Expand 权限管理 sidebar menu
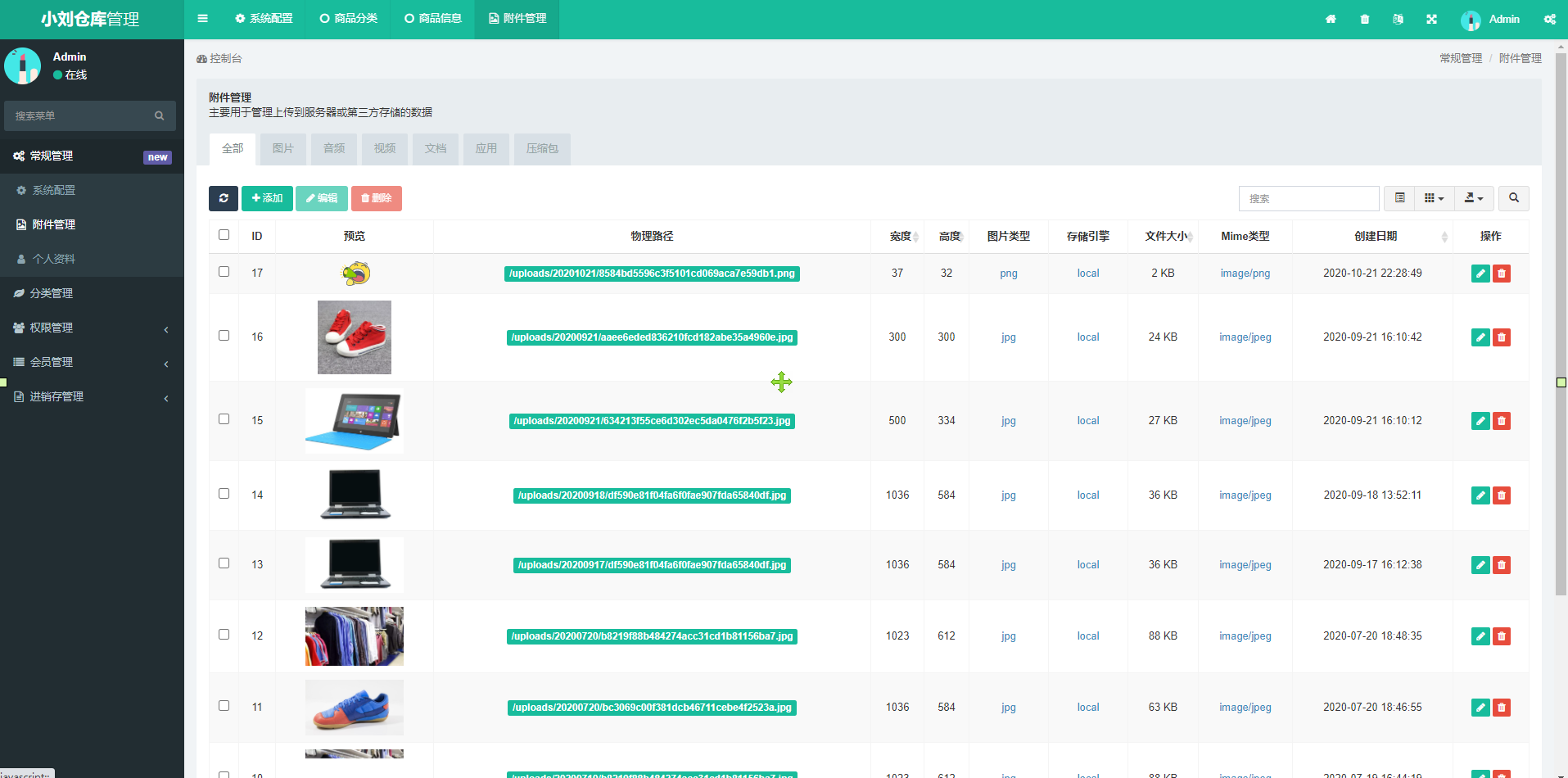 point(92,328)
